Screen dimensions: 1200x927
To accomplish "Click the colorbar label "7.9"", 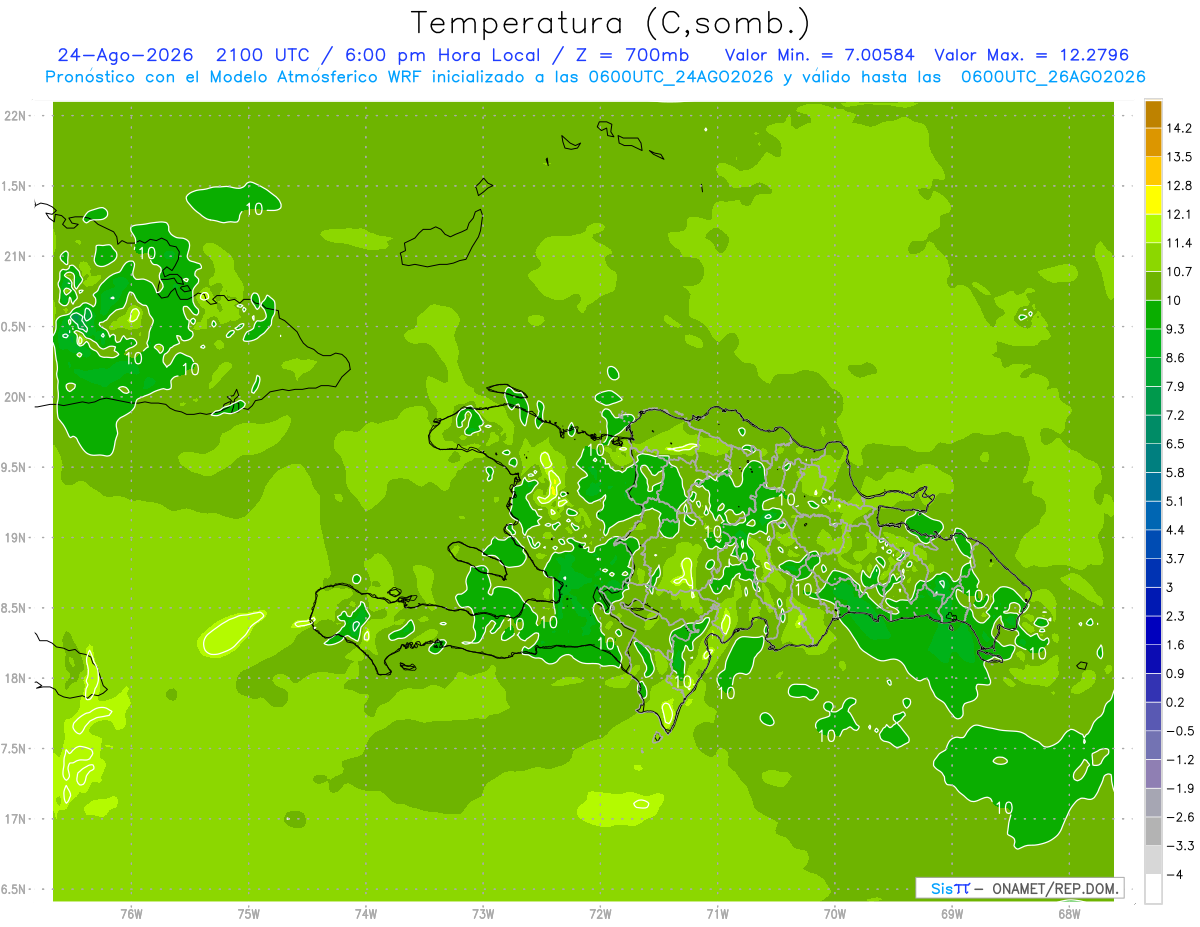I will (1176, 387).
